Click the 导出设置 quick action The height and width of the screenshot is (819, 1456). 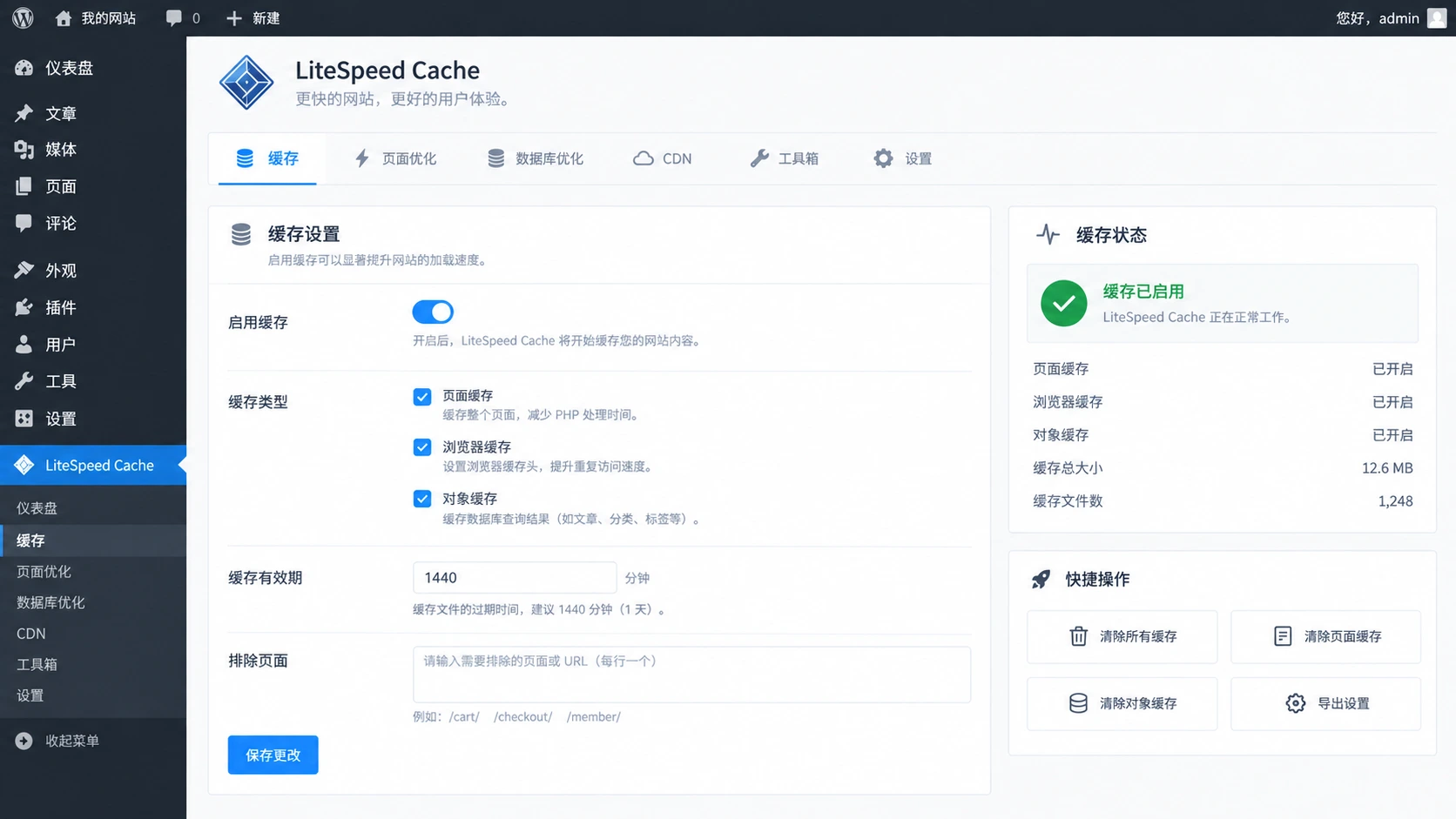tap(1326, 703)
